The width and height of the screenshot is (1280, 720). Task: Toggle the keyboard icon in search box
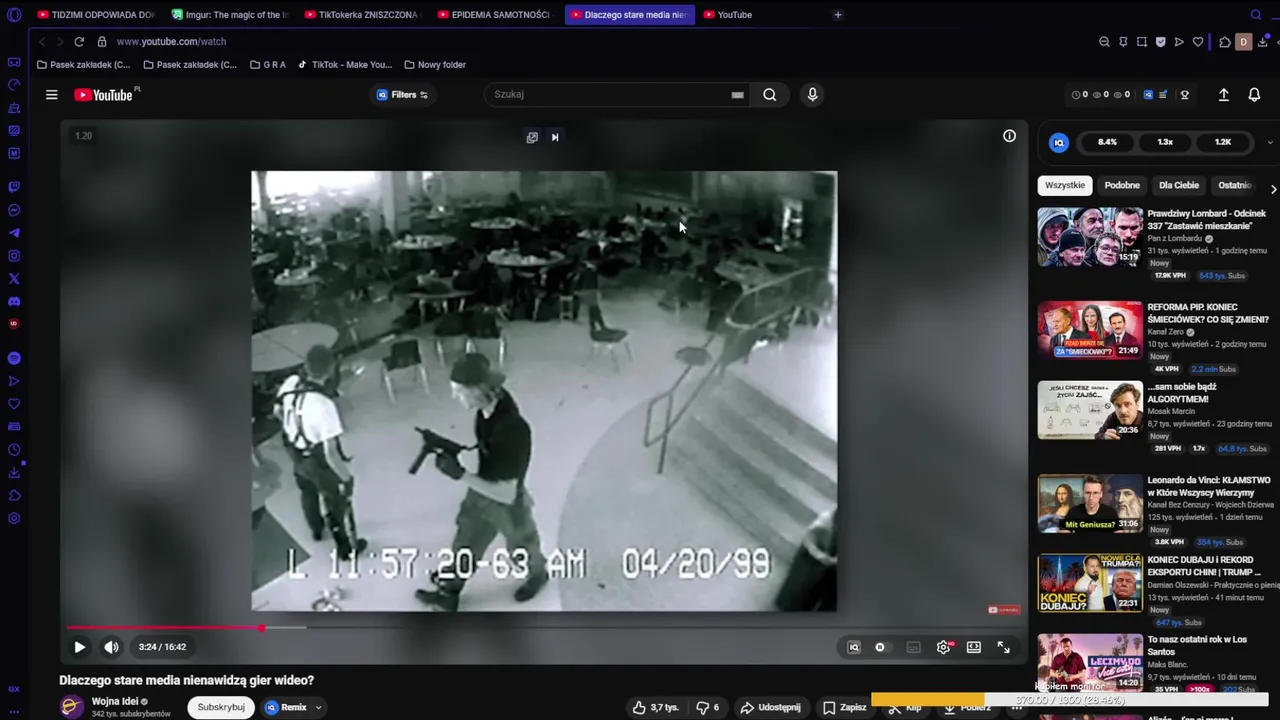point(737,95)
